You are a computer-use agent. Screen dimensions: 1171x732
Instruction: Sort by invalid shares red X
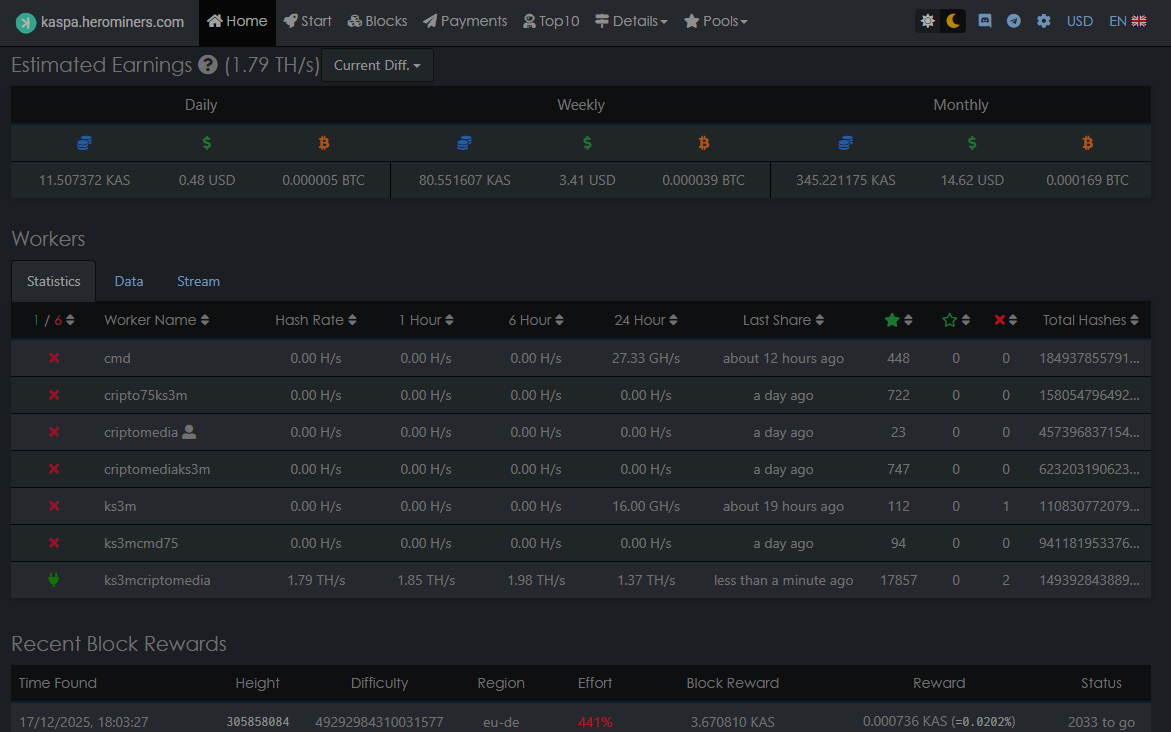[x=1006, y=320]
